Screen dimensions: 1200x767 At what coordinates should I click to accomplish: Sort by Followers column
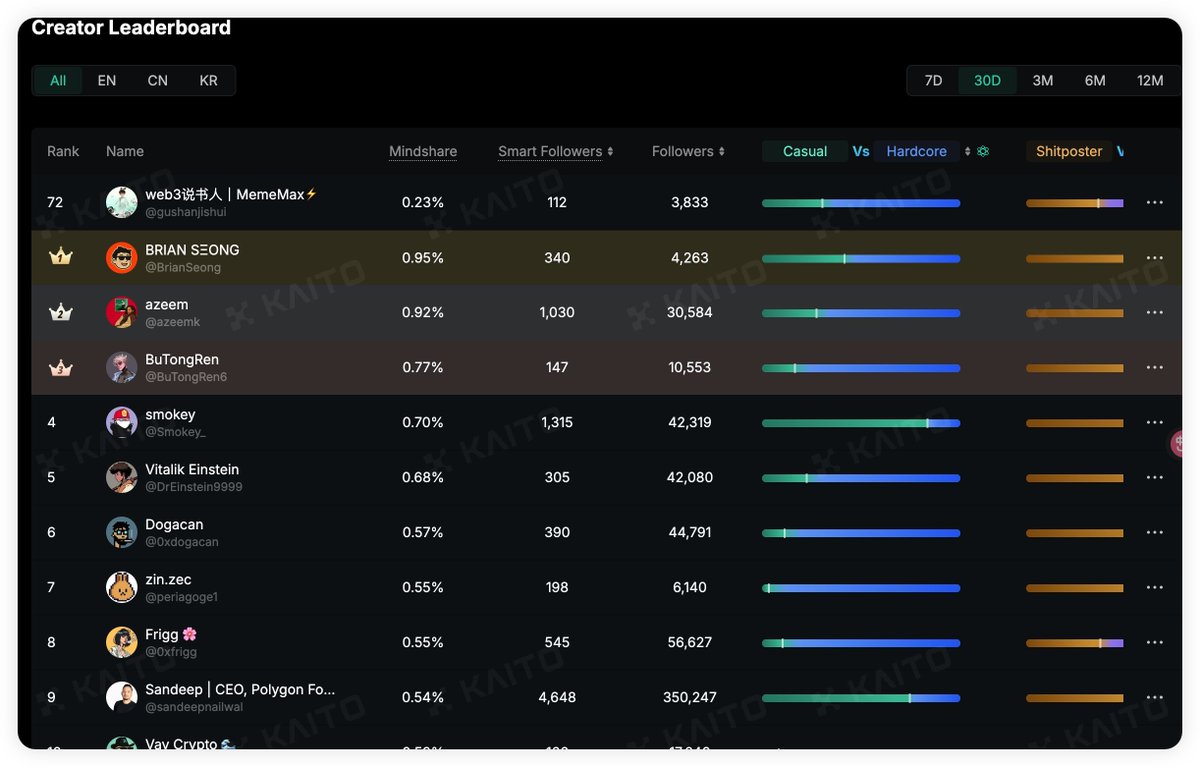click(x=688, y=151)
